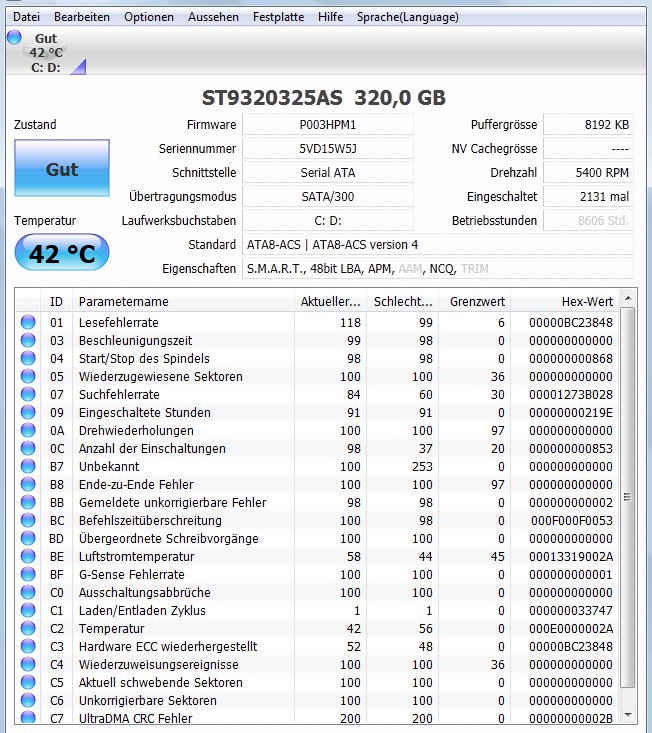Click the scroll down arrow of the SMART list
The width and height of the screenshot is (652, 733).
pos(628,715)
